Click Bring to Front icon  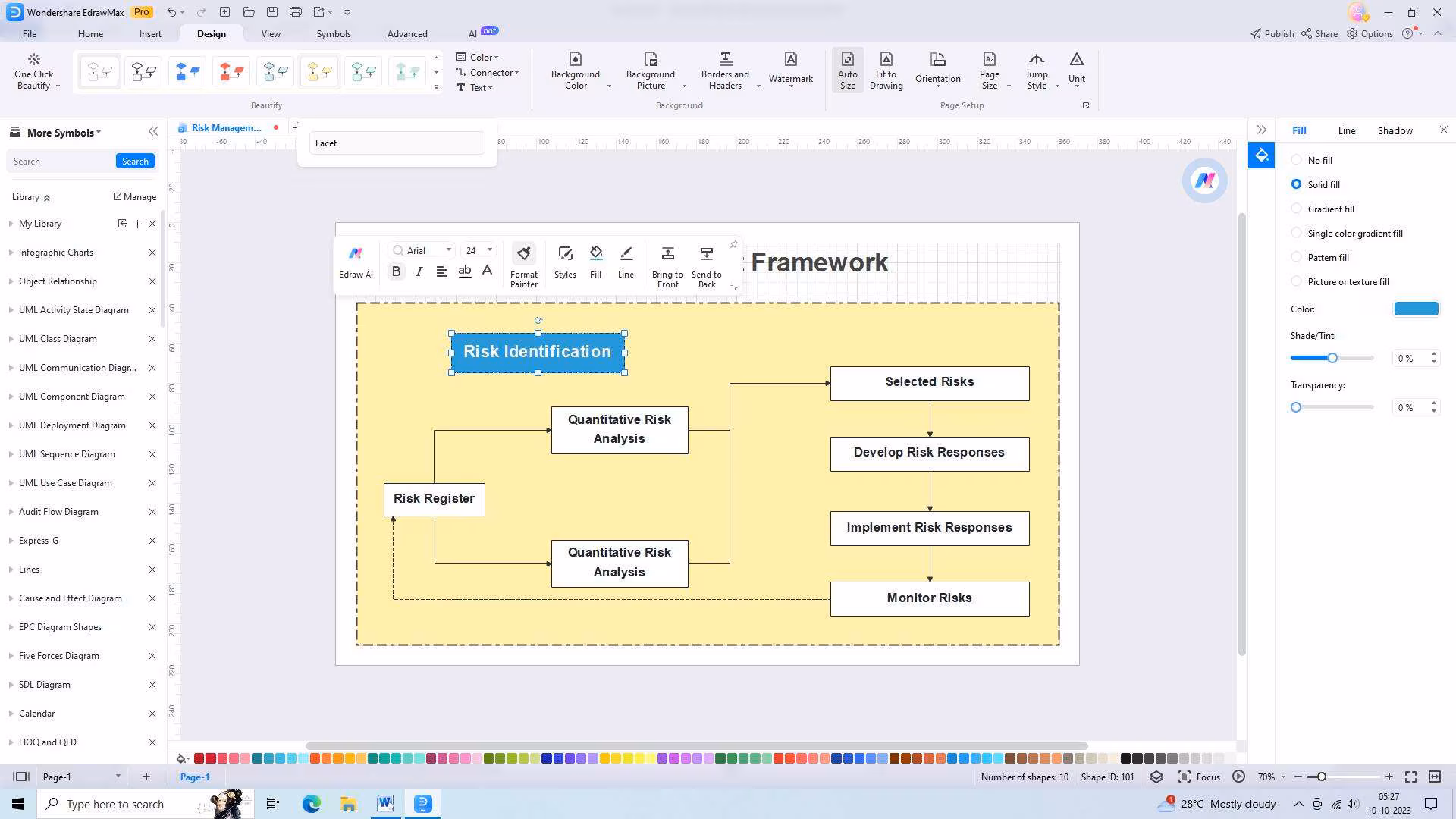click(x=667, y=254)
